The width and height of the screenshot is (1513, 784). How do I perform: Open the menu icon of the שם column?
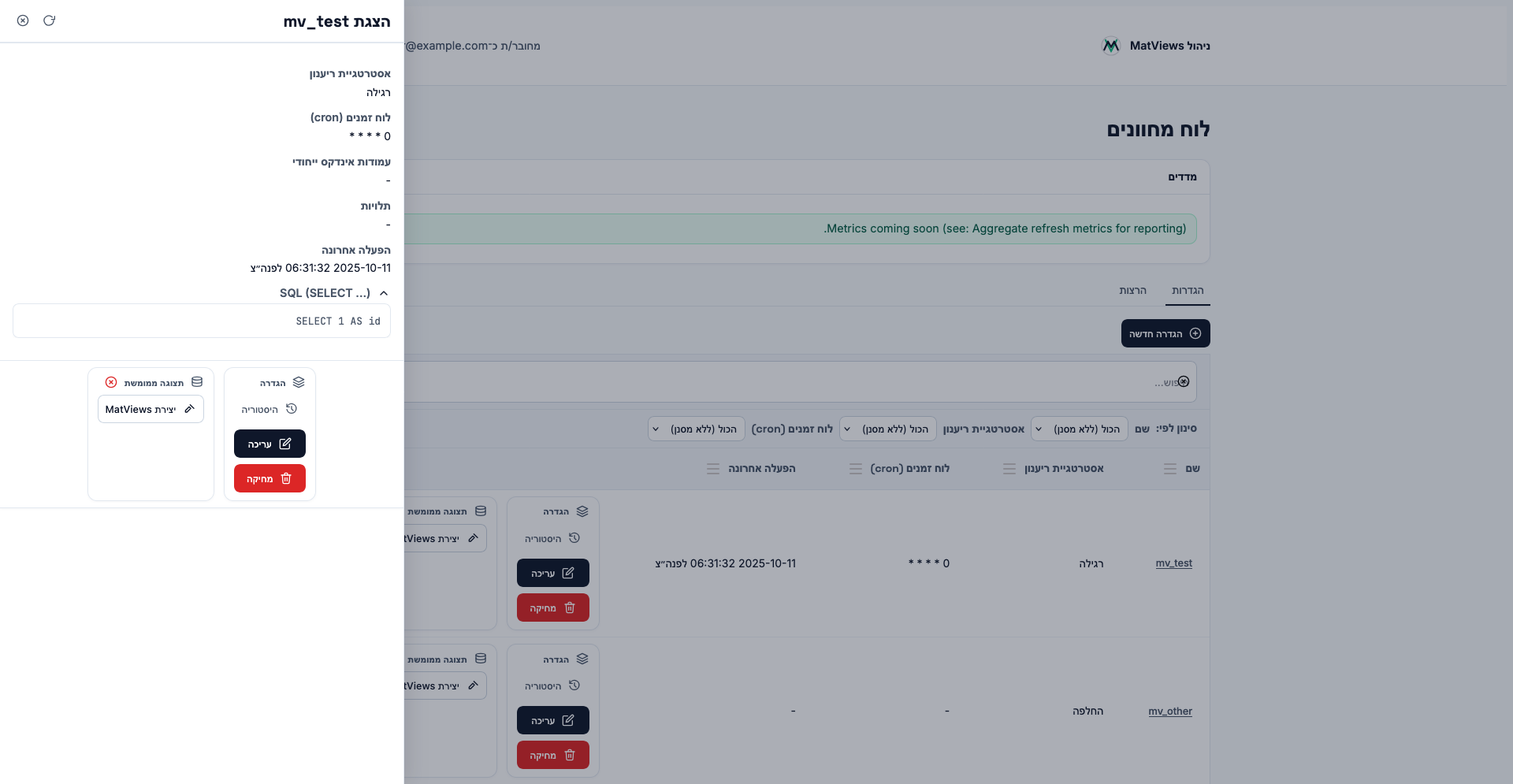tap(1170, 469)
